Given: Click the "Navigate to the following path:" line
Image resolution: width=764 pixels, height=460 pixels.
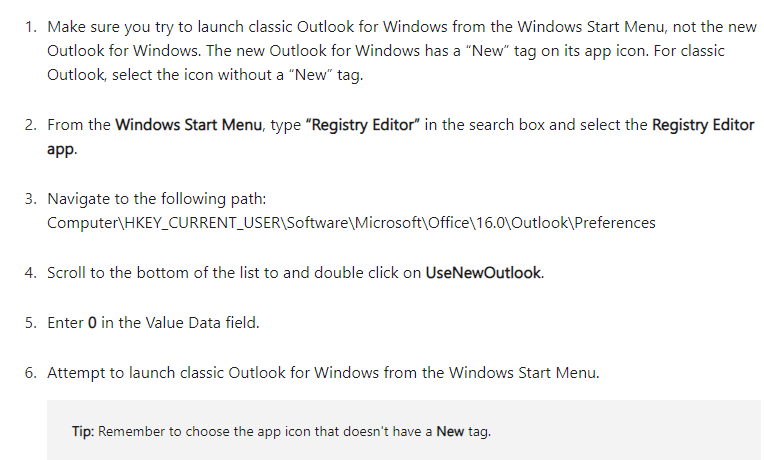Looking at the screenshot, I should (156, 199).
